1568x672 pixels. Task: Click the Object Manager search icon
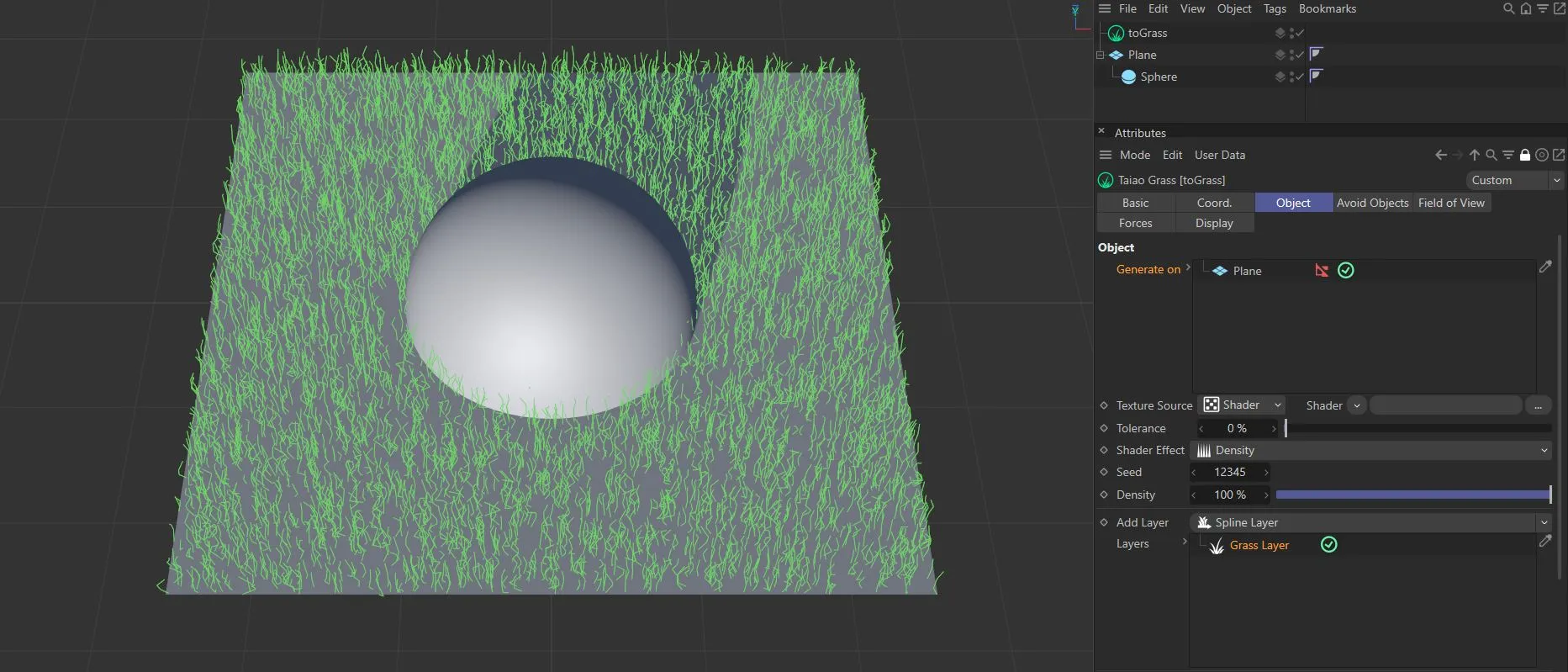point(1509,8)
